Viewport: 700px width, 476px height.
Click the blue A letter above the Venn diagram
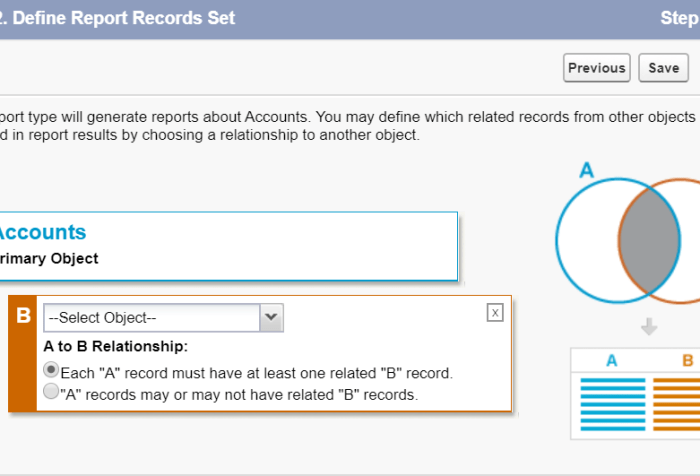pos(587,170)
